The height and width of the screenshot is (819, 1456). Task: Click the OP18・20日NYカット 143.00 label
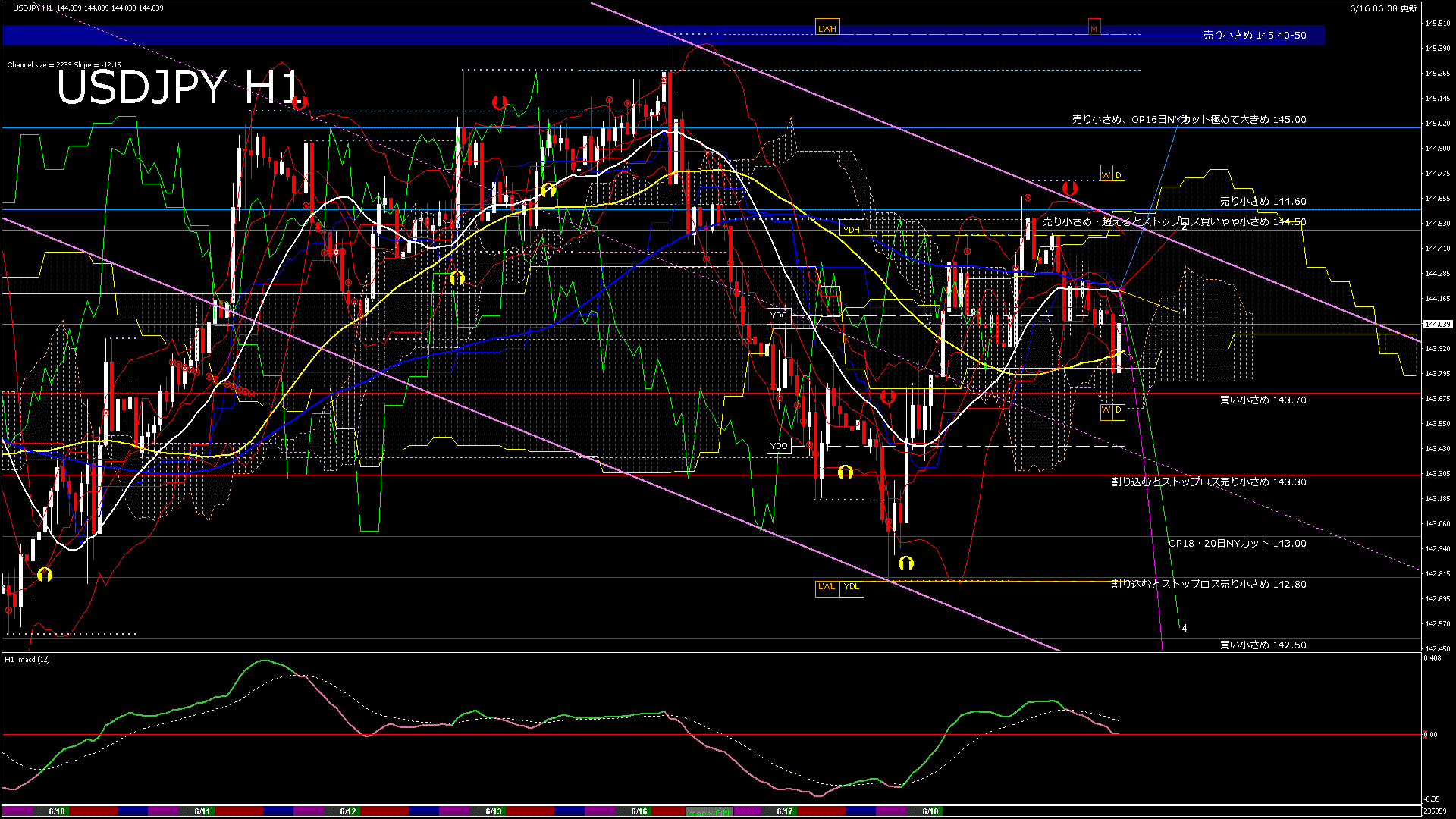(x=1237, y=544)
